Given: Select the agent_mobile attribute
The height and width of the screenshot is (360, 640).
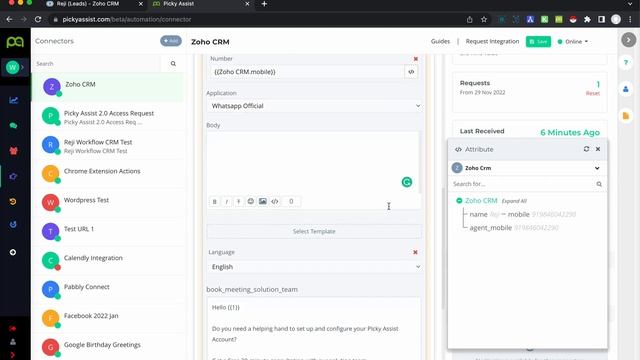Looking at the screenshot, I should coord(490,228).
